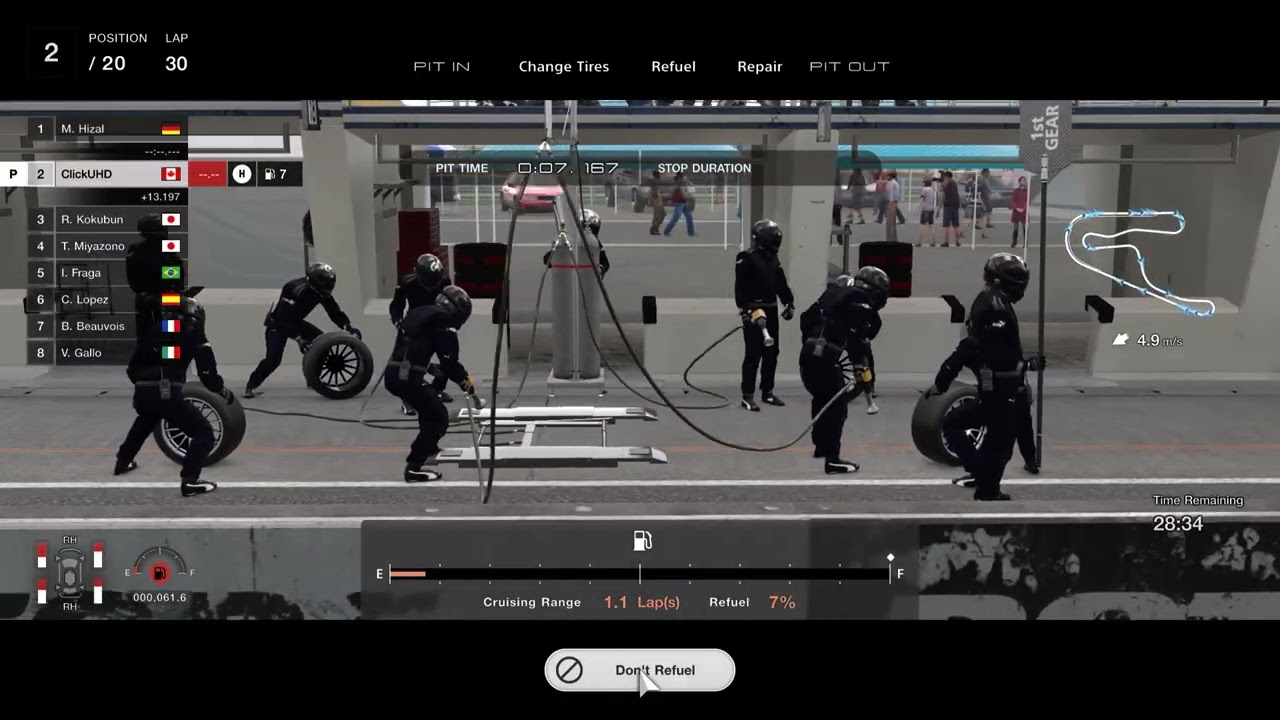Click the Japan flag beside T. Miyazono
The height and width of the screenshot is (720, 1280).
click(171, 246)
